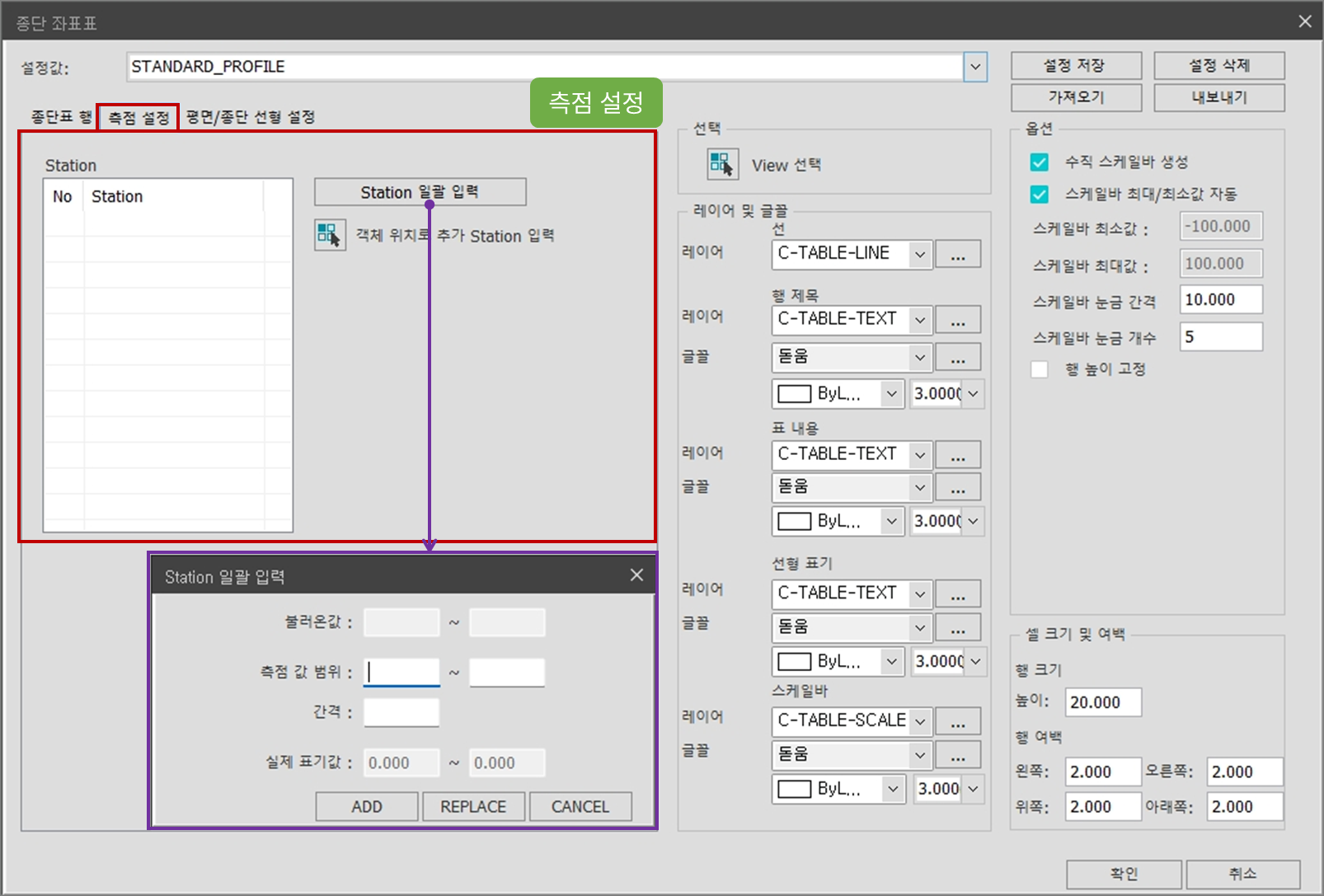
Task: Switch to the 평면/종단 선형 설정 tab
Action: click(251, 117)
